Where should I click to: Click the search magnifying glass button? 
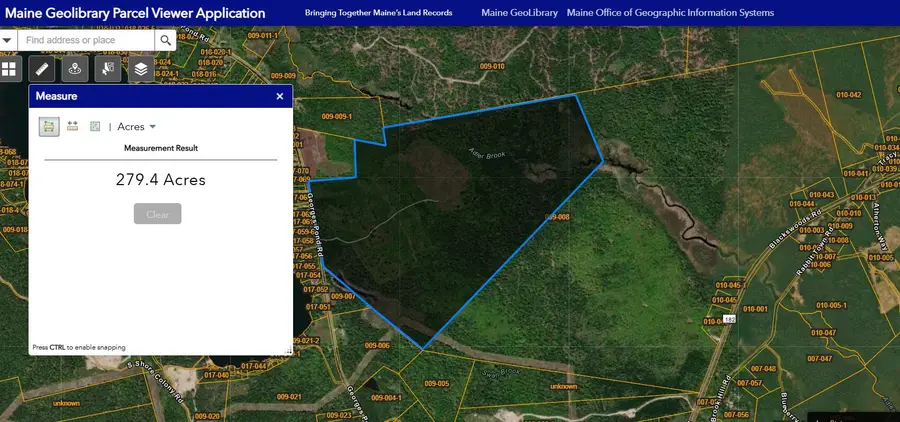point(166,40)
